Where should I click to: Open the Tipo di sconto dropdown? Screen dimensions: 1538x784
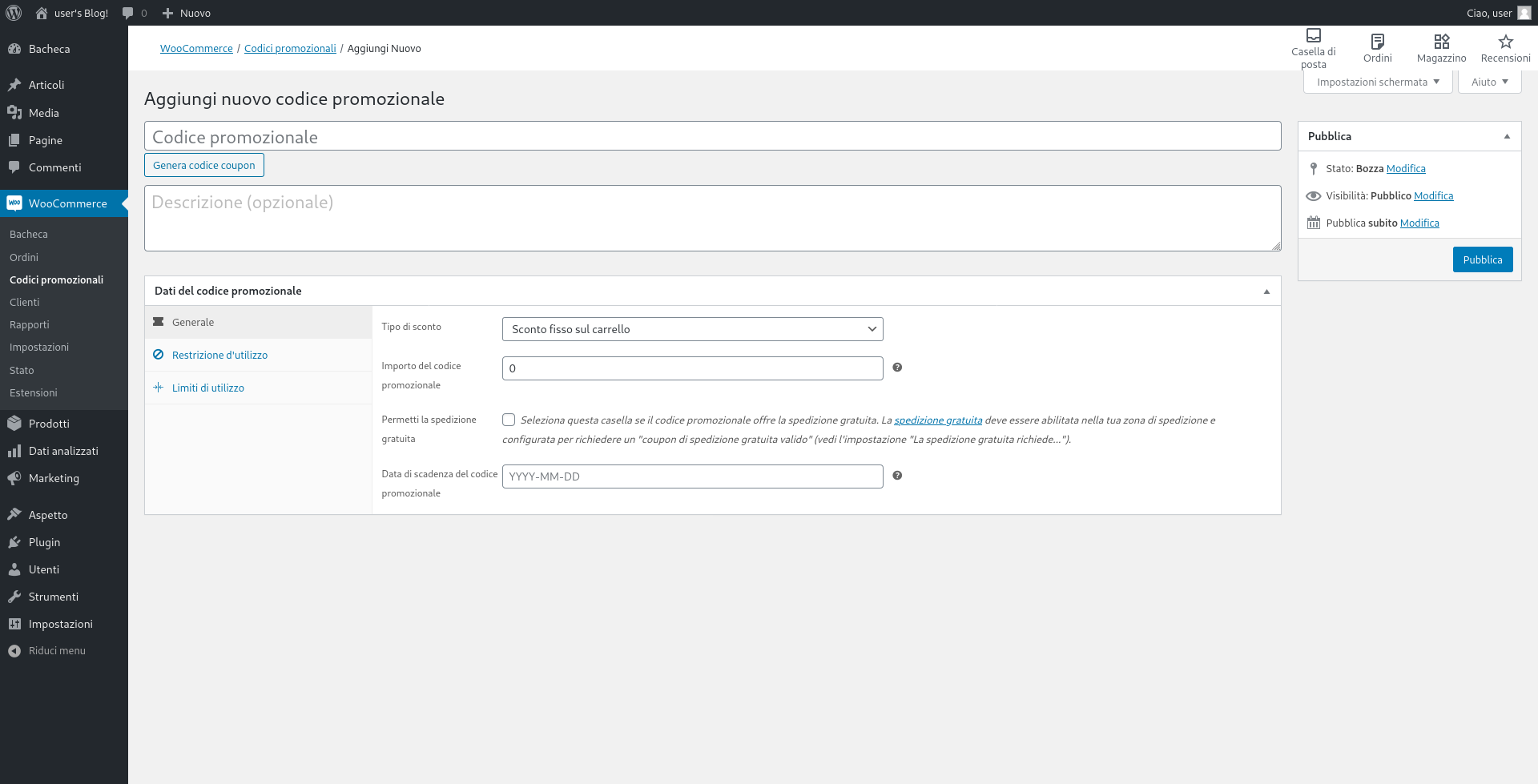pyautogui.click(x=693, y=329)
